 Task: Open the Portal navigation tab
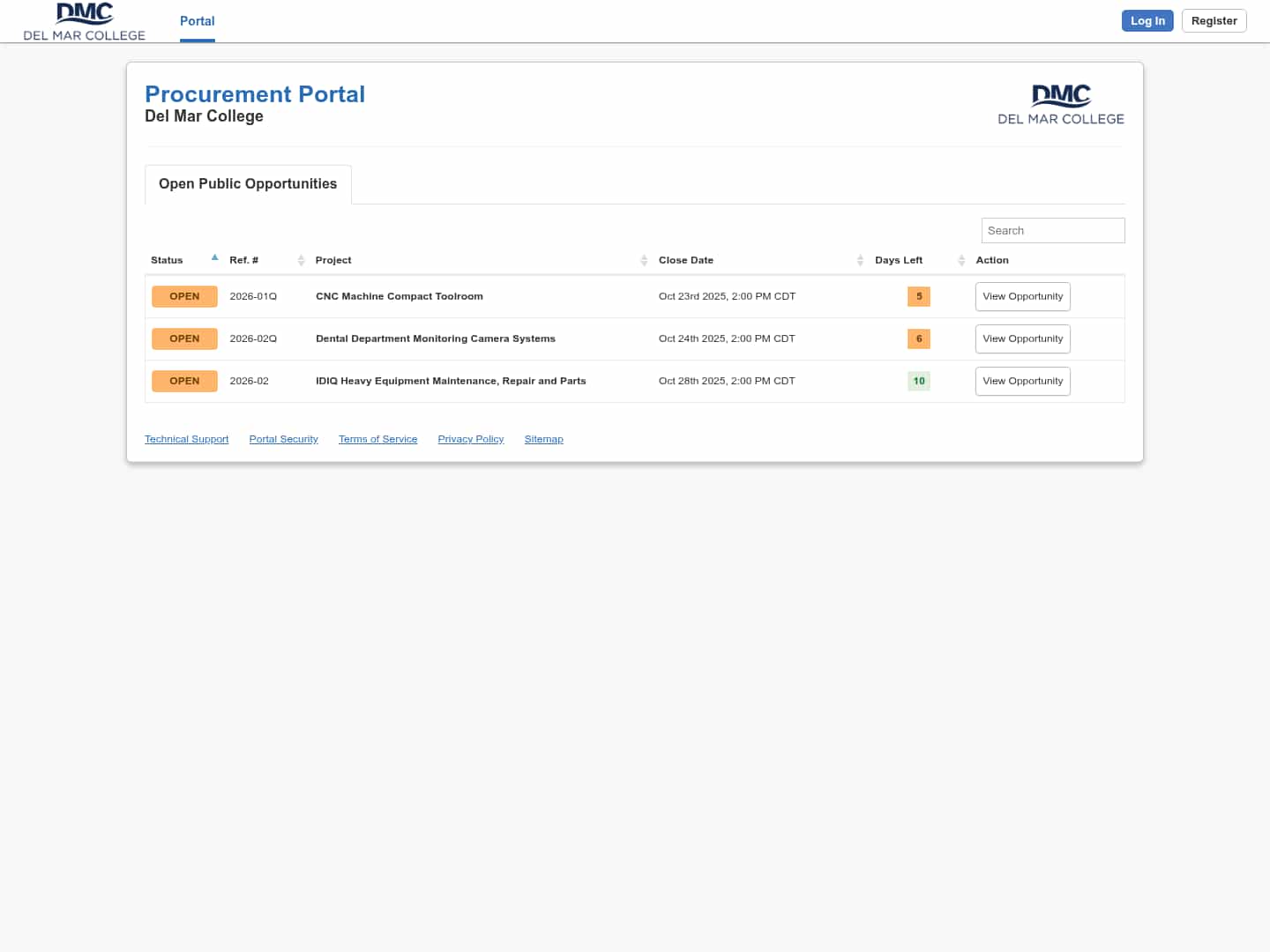[197, 21]
